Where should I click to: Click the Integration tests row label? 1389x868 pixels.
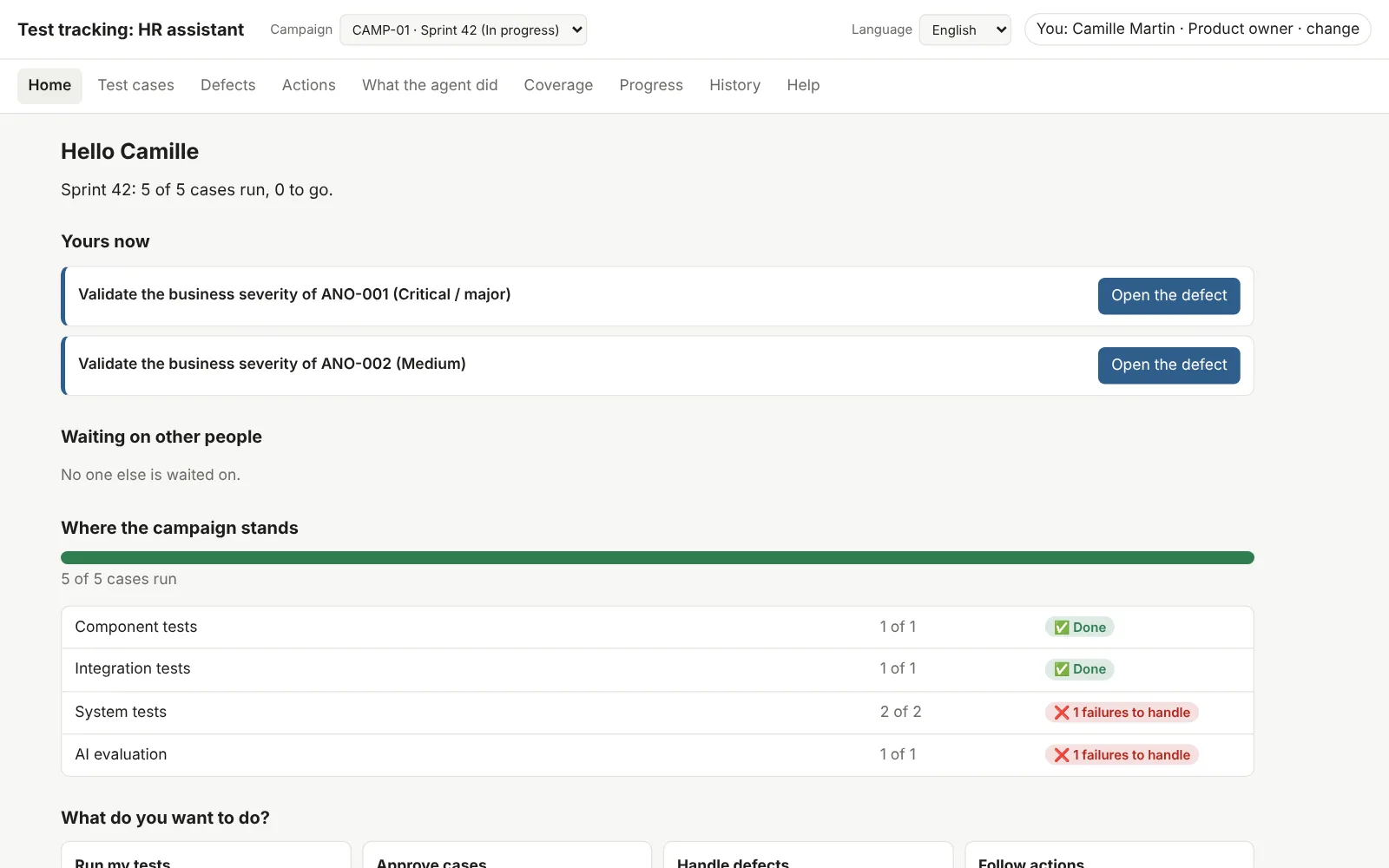click(132, 668)
